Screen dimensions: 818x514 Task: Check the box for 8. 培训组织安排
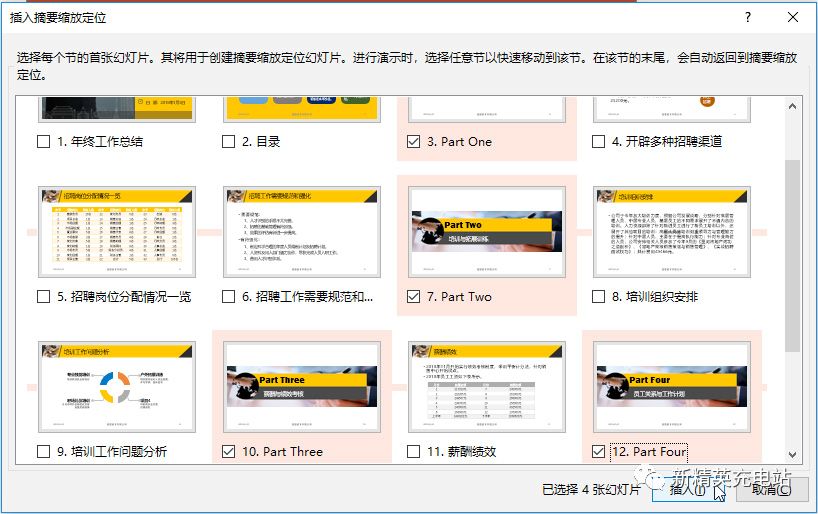[598, 296]
